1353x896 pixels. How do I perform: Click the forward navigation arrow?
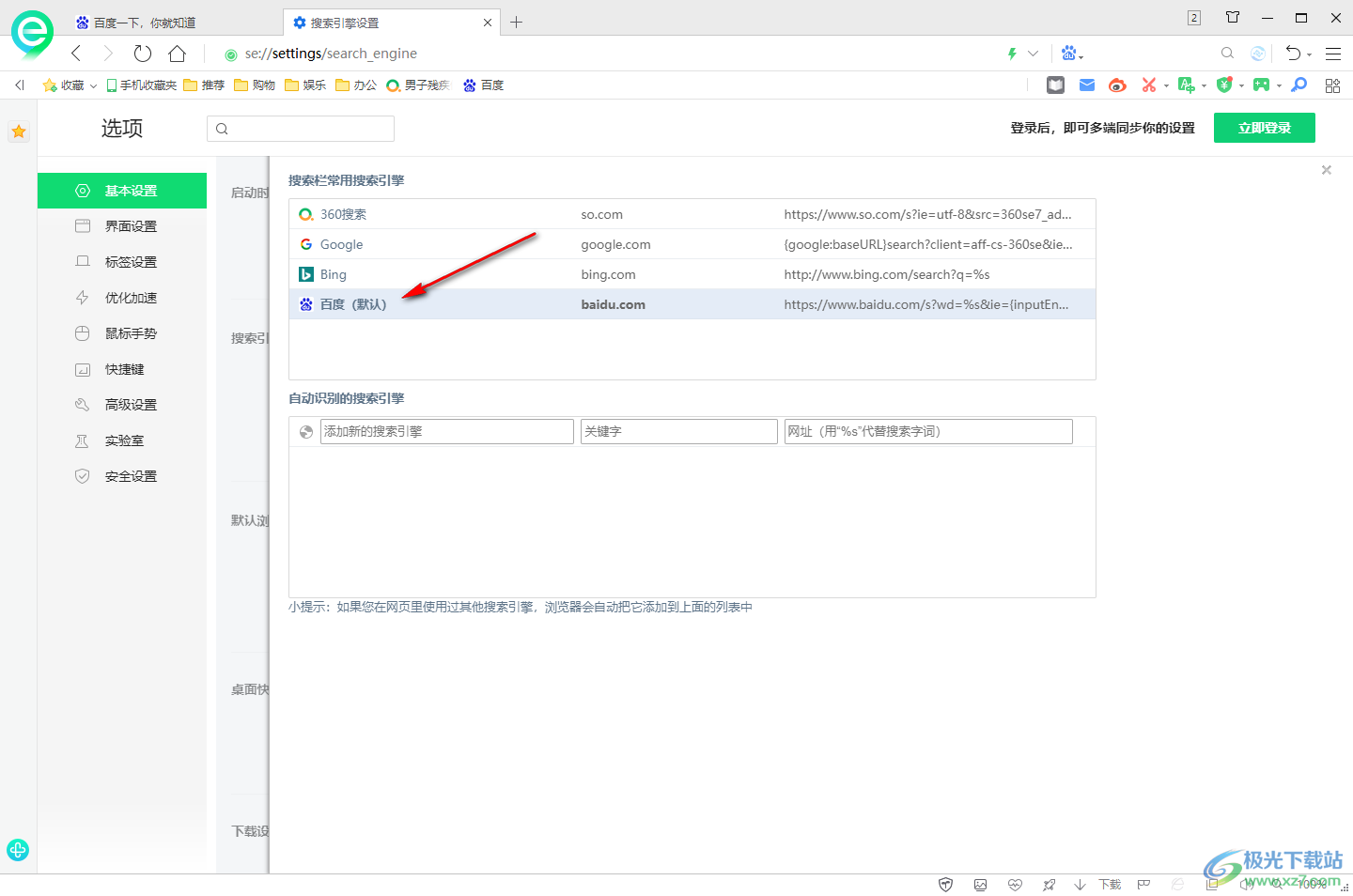coord(108,54)
